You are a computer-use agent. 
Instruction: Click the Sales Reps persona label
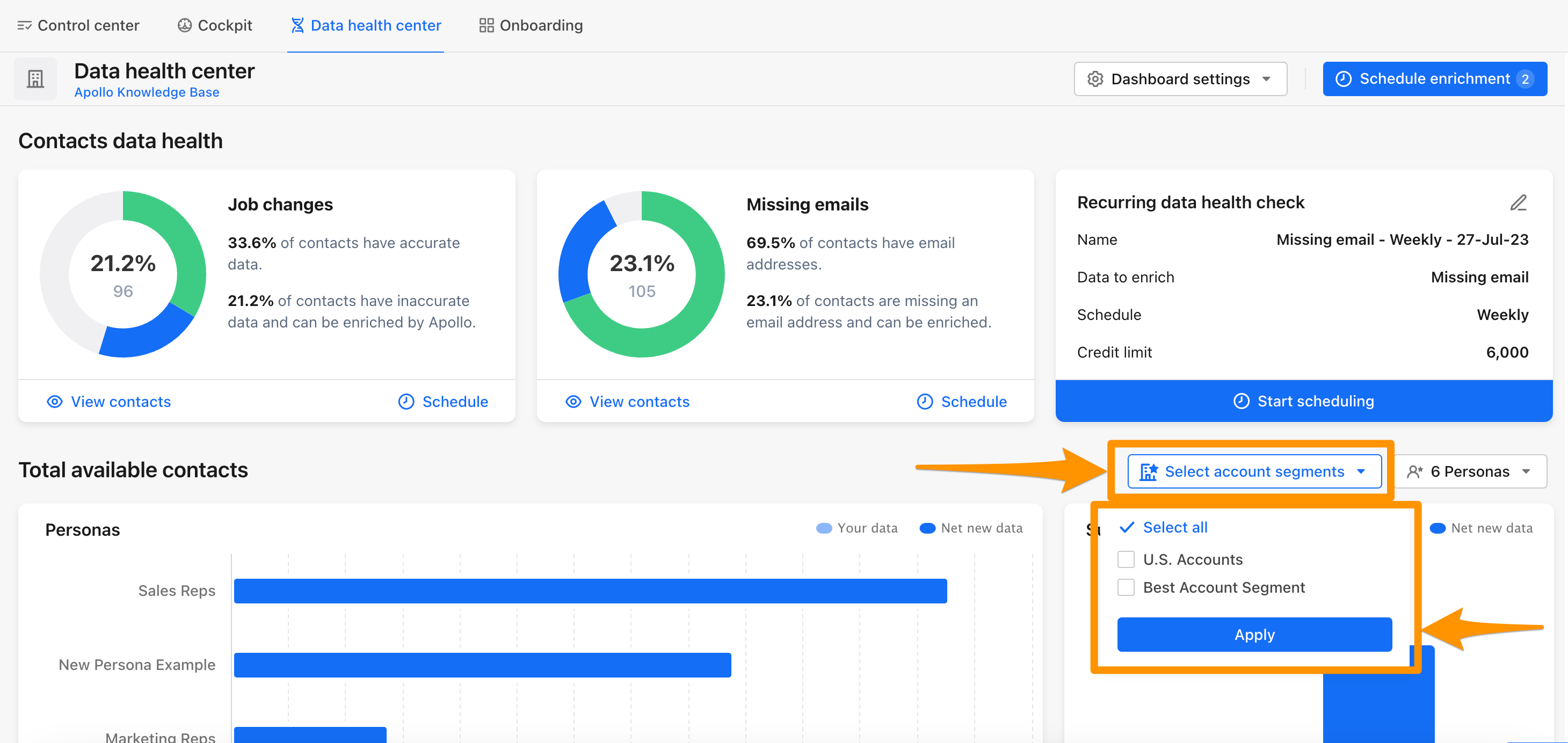click(177, 591)
